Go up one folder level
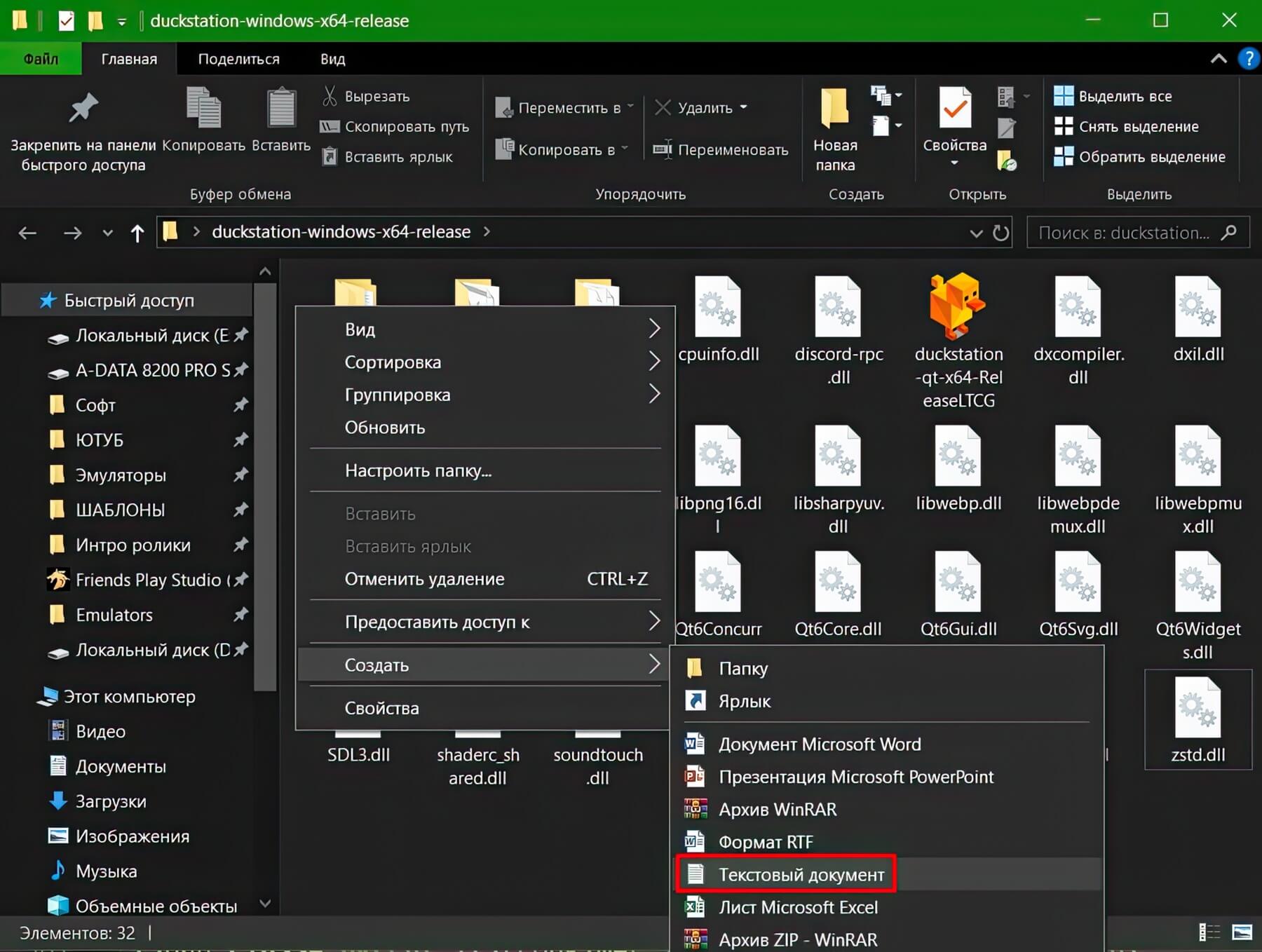 [137, 233]
